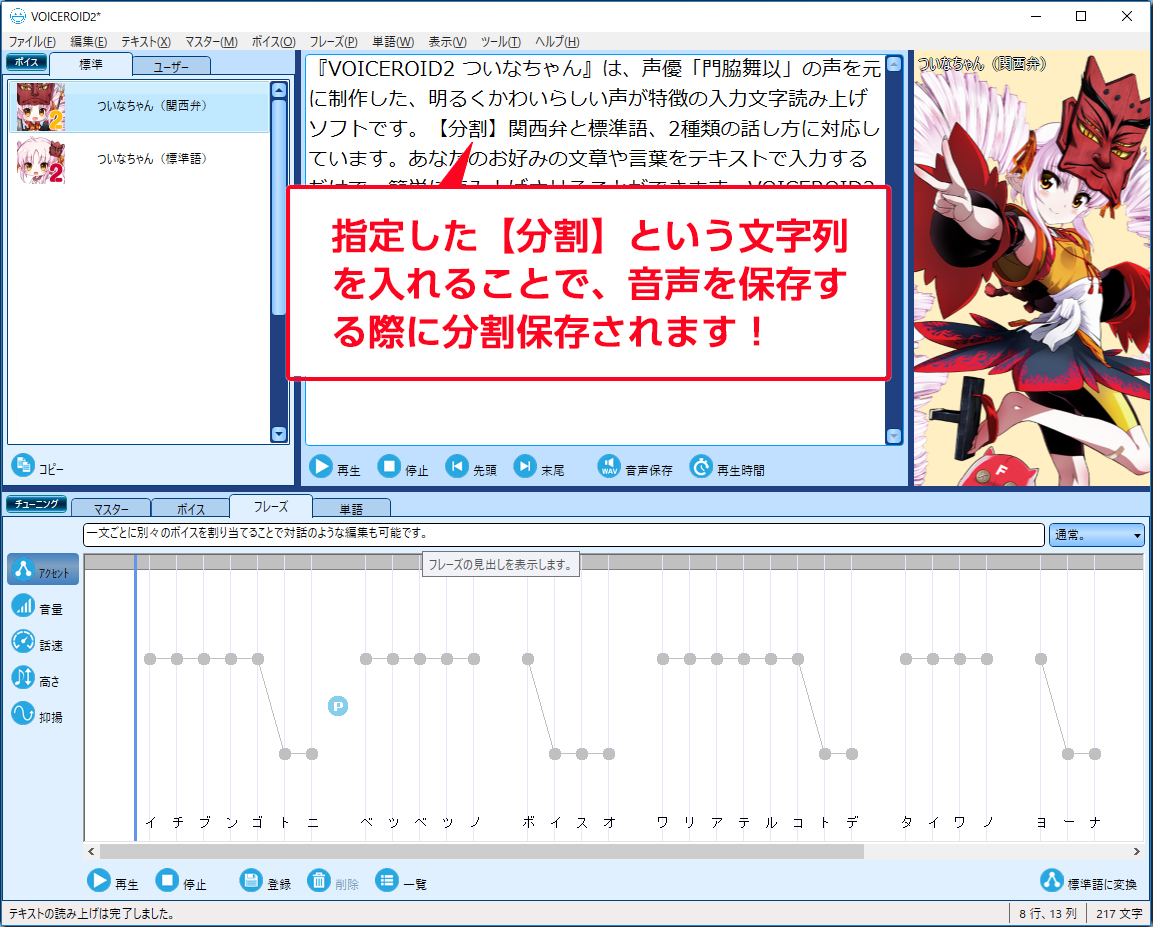Screen dimensions: 1153x927
Task: Open the 単語(W) menu
Action: point(393,42)
